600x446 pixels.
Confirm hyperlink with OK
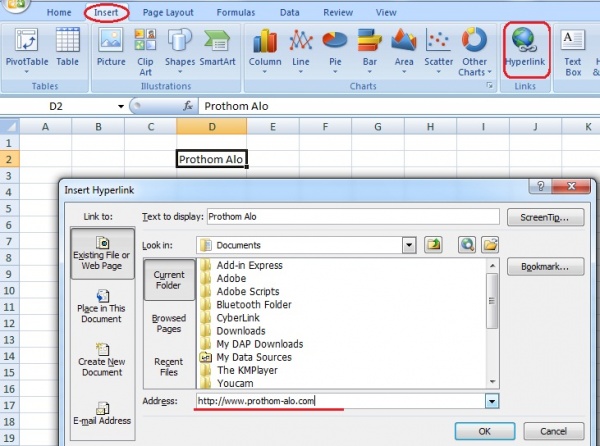(x=484, y=431)
